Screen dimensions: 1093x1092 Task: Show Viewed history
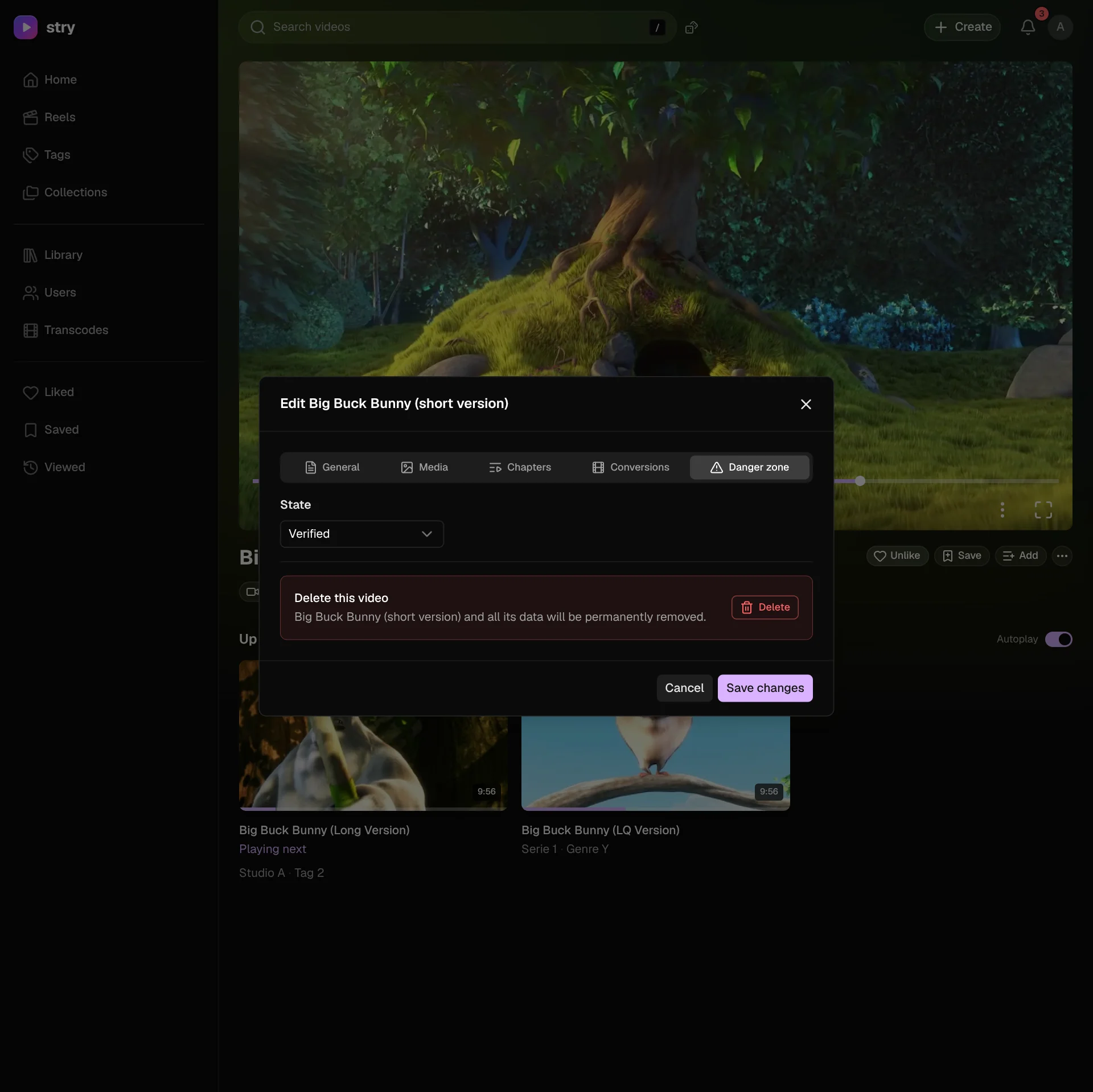click(x=54, y=467)
